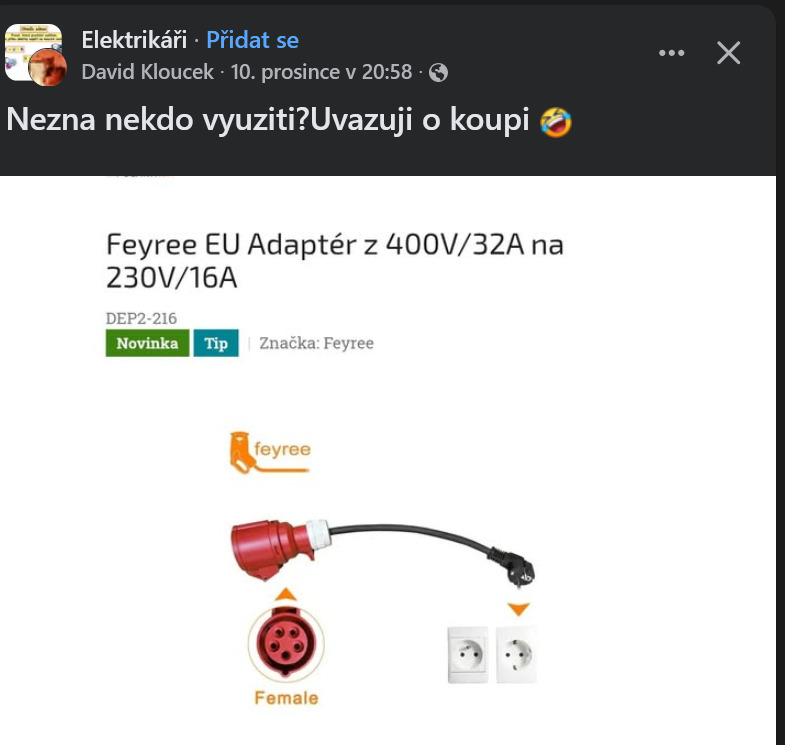Click the Značka: Feyree brand label
The height and width of the screenshot is (745, 785).
316,343
